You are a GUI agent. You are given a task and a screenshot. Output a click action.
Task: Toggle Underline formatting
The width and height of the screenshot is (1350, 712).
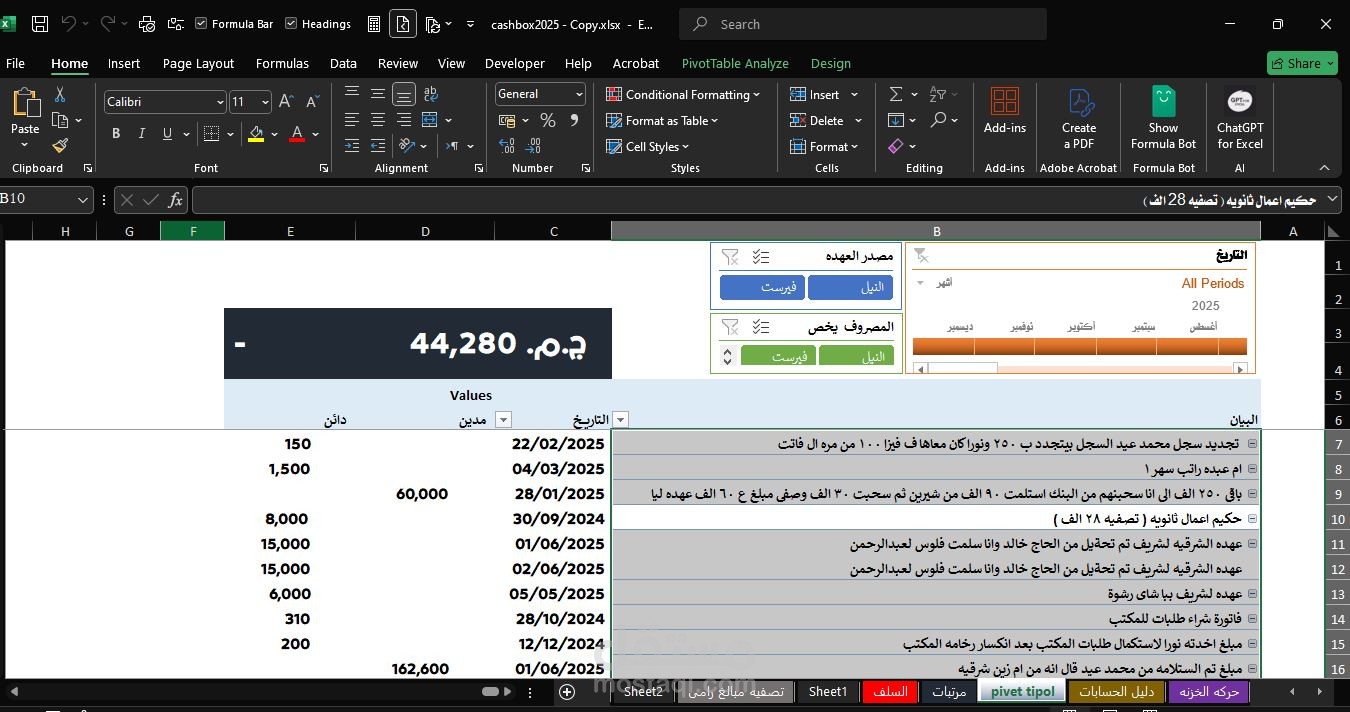[x=167, y=133]
